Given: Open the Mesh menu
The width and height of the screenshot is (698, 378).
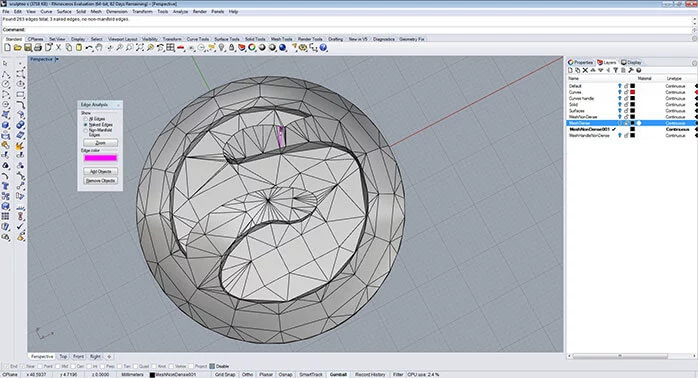Looking at the screenshot, I should (x=96, y=12).
